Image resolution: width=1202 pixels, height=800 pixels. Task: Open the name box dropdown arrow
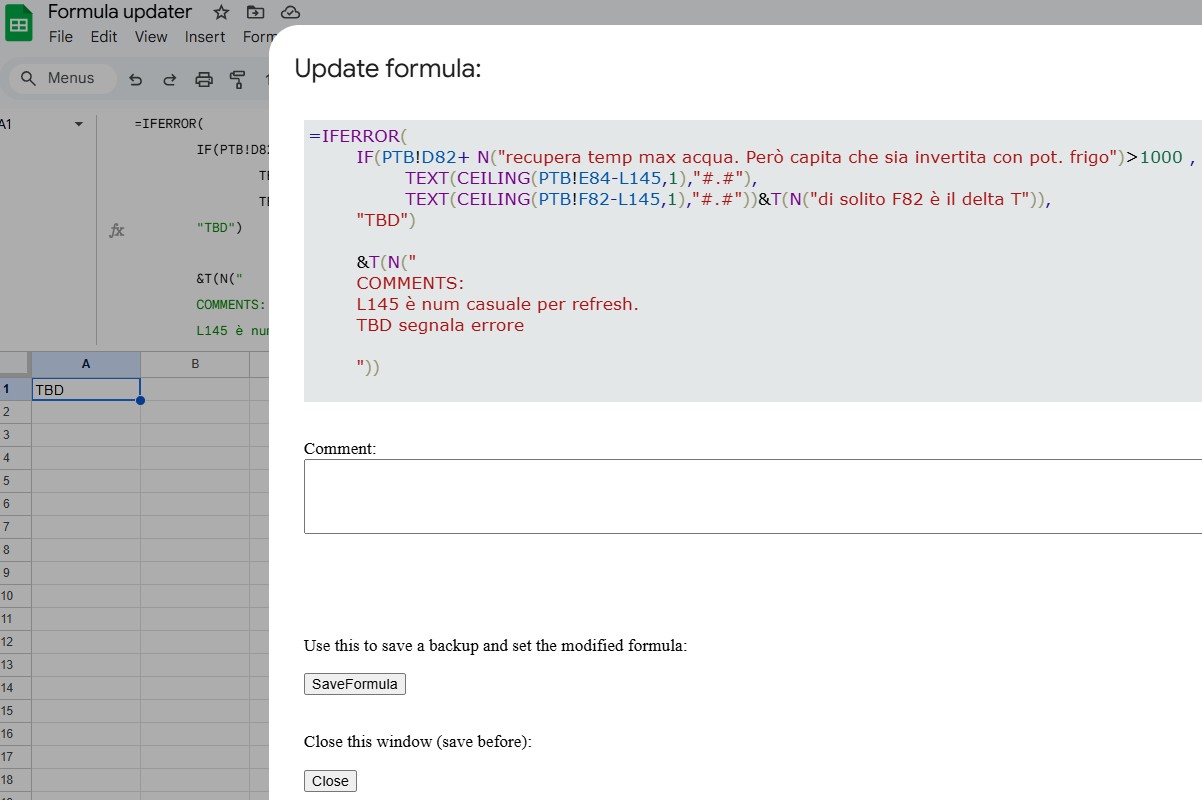click(79, 125)
